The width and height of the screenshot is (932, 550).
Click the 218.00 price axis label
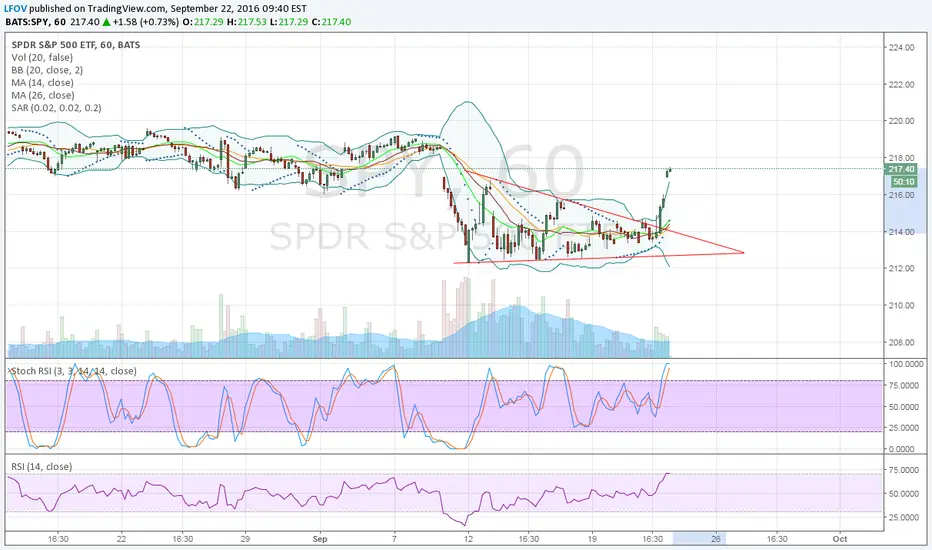(901, 158)
